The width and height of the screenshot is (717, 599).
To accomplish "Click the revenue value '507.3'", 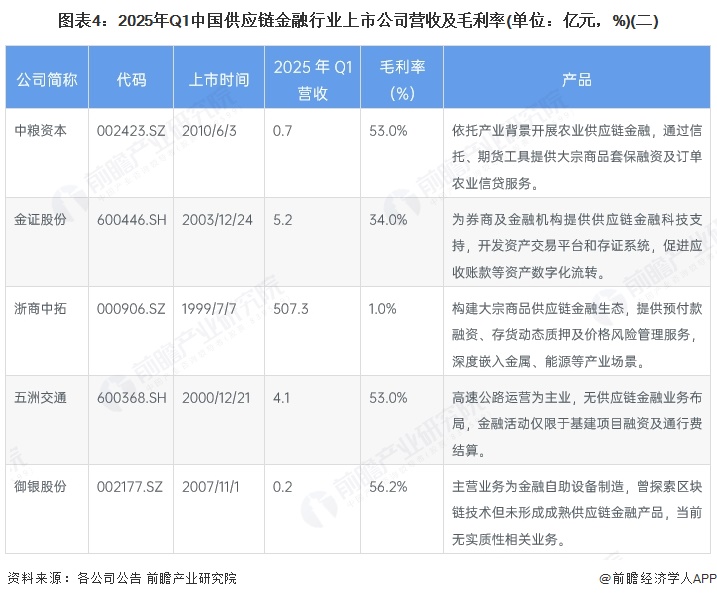I will 291,309.
